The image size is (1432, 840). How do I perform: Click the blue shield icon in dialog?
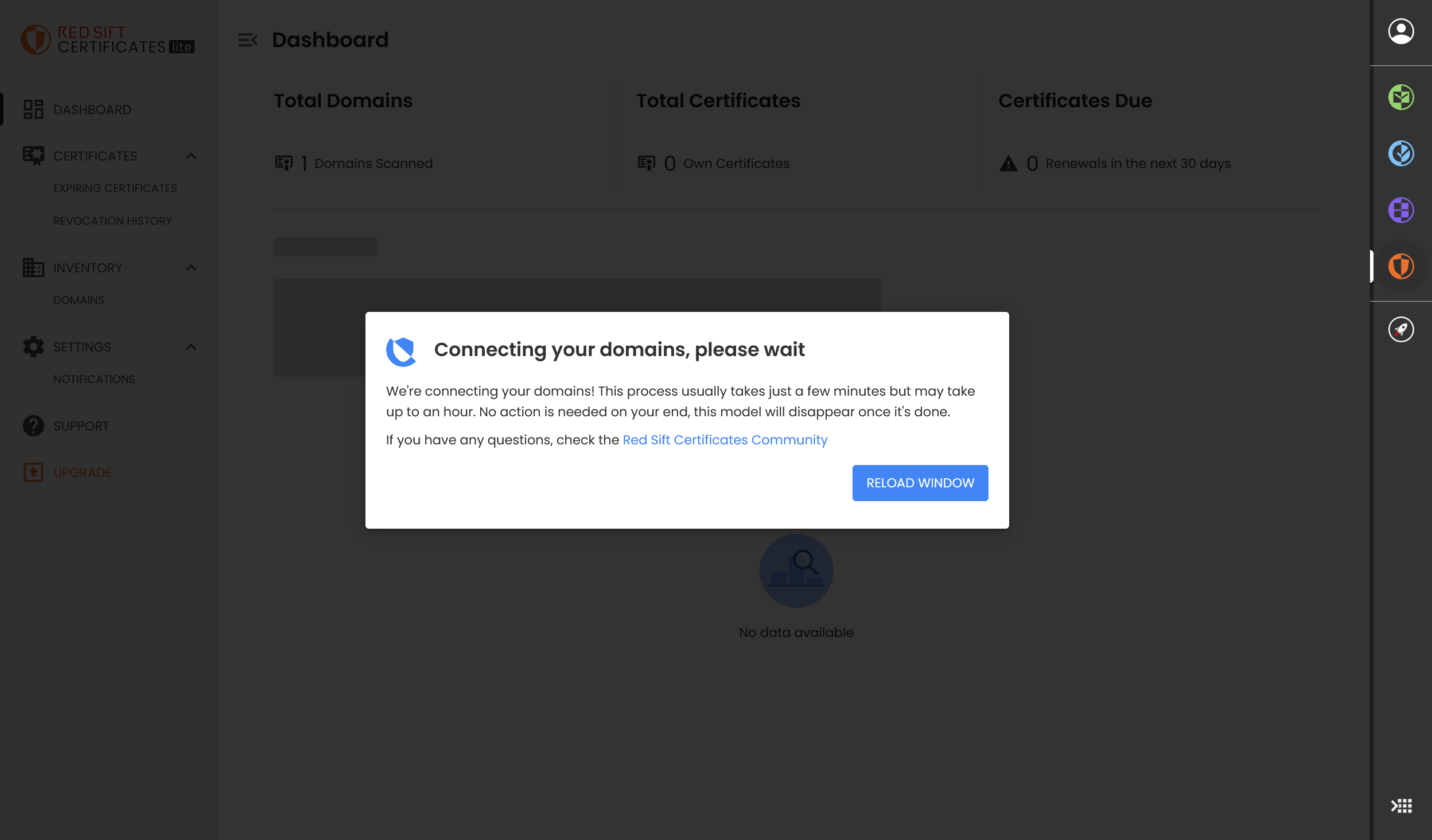[401, 351]
